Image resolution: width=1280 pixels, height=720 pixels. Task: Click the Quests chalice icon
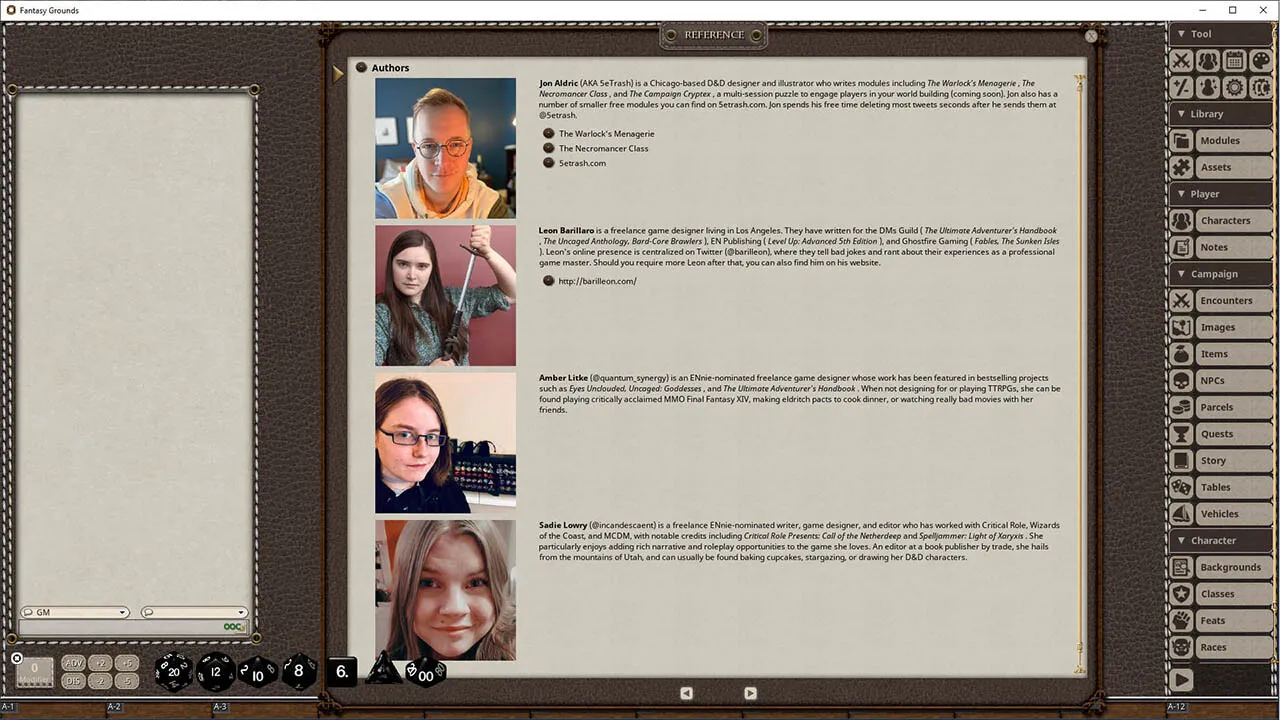click(x=1182, y=434)
